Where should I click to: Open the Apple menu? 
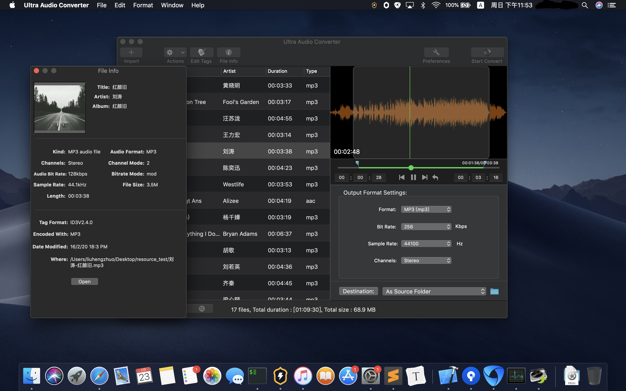pyautogui.click(x=12, y=5)
